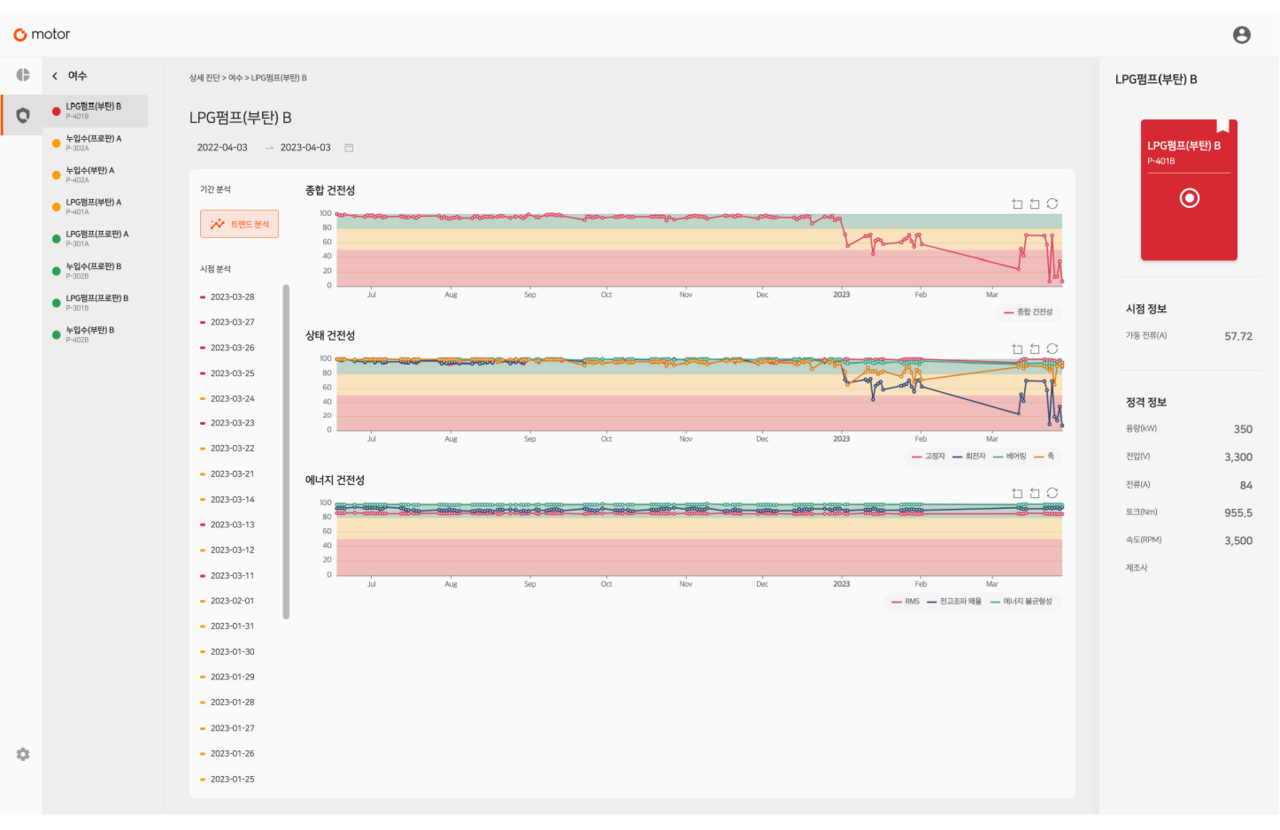This screenshot has width=1280, height=830.
Task: Collapse the 여수 list with back chevron
Action: (55, 76)
